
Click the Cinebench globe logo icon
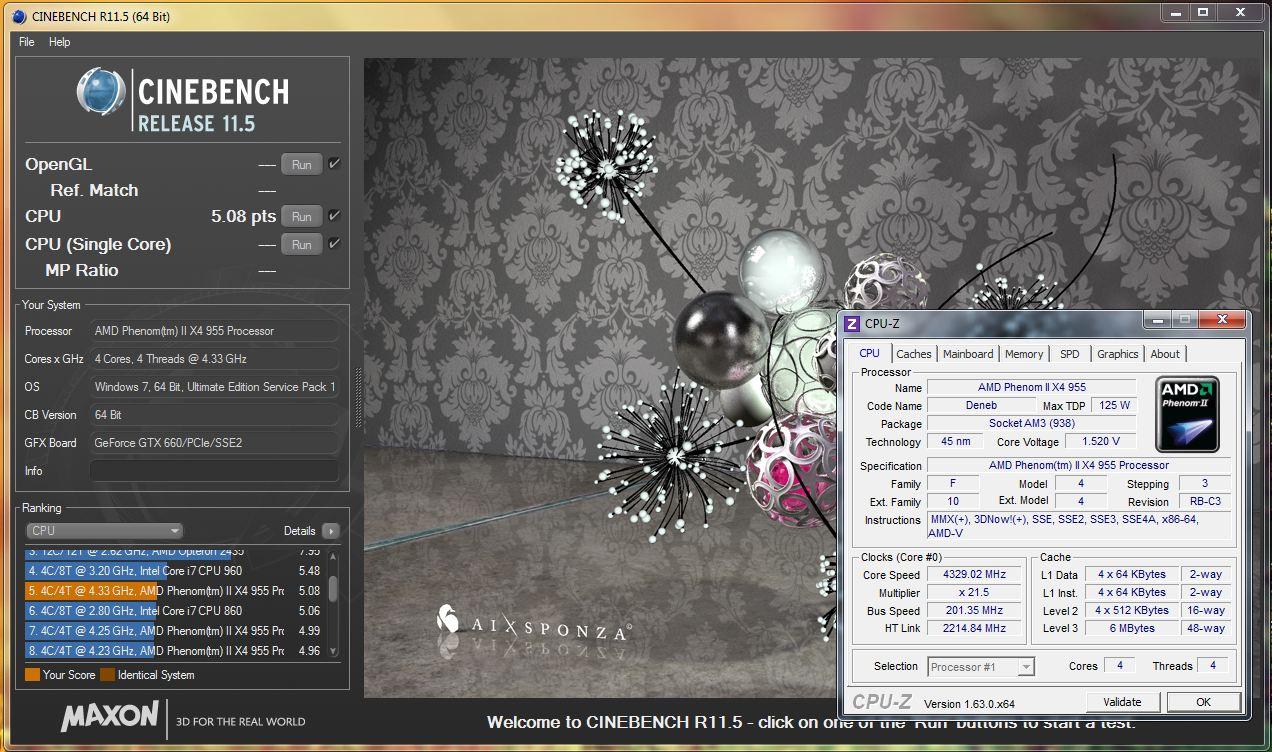click(x=101, y=93)
